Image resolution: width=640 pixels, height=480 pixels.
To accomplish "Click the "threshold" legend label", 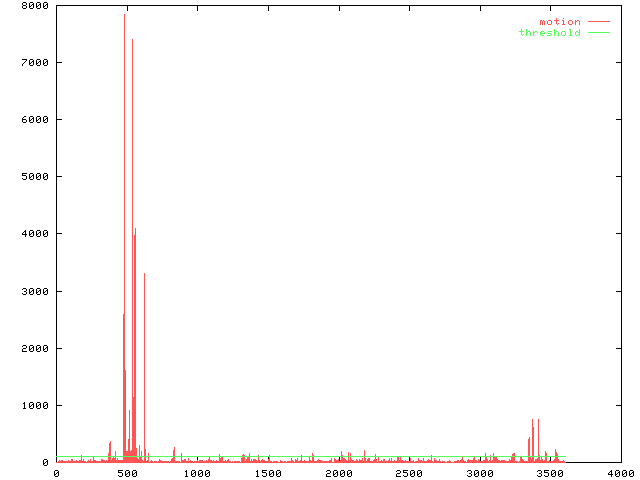I will pyautogui.click(x=549, y=33).
